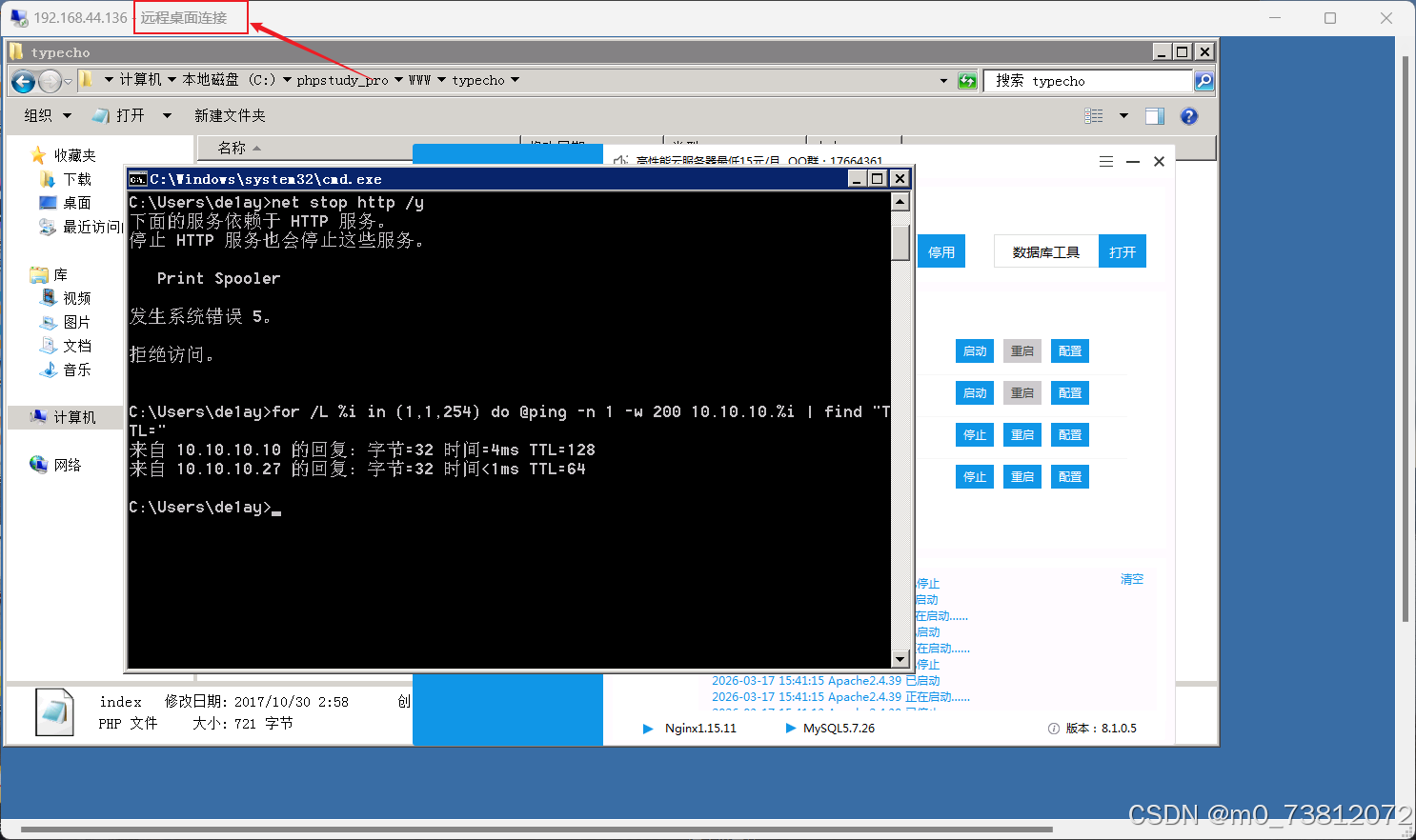
Task: Click the 数据库工具 label in phpstudy
Action: tap(1046, 252)
